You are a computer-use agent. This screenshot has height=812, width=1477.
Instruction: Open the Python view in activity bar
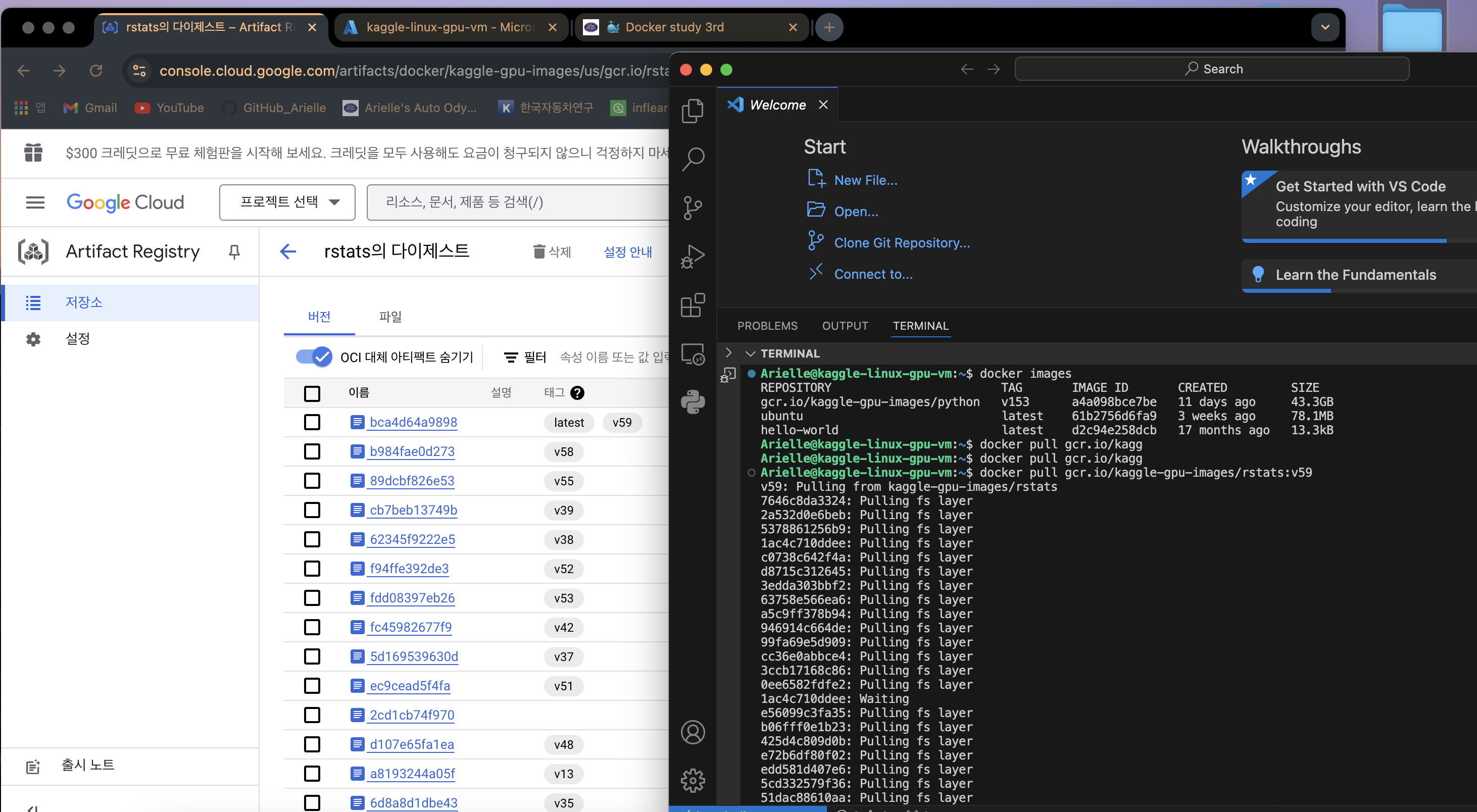click(693, 401)
